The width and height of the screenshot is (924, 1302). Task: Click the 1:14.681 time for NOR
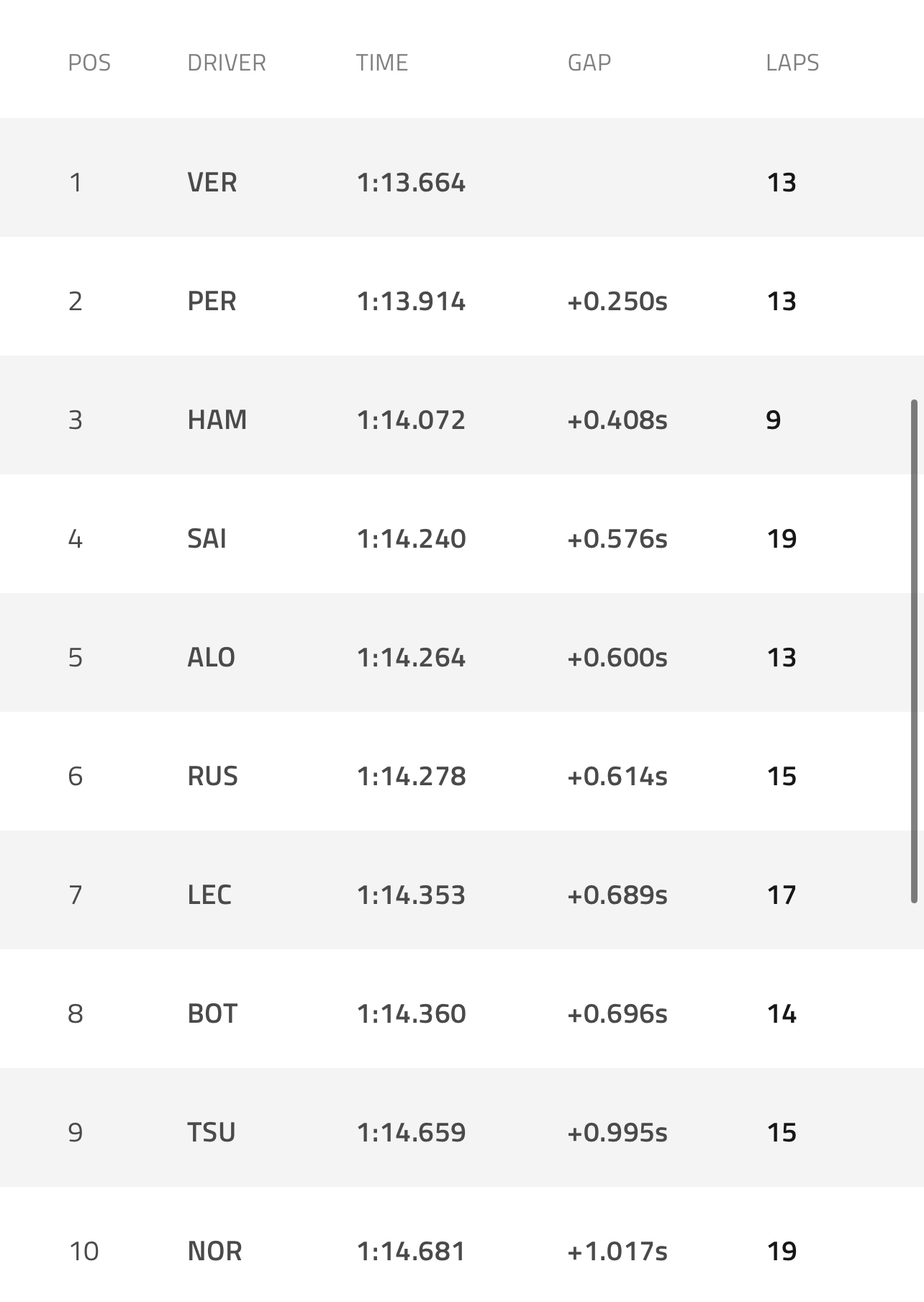click(x=411, y=1252)
